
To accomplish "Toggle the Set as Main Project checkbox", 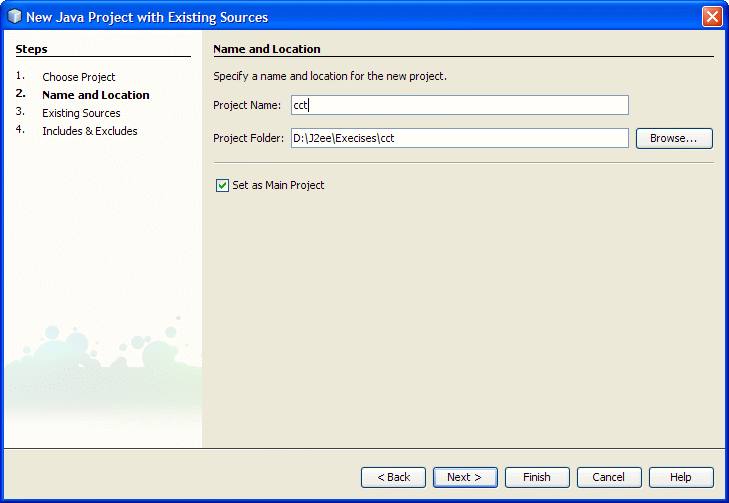I will coord(222,185).
